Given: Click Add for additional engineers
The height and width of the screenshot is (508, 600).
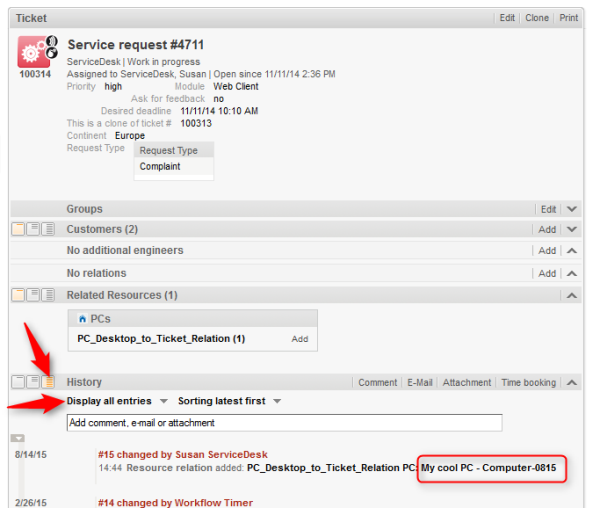Looking at the screenshot, I should [547, 251].
